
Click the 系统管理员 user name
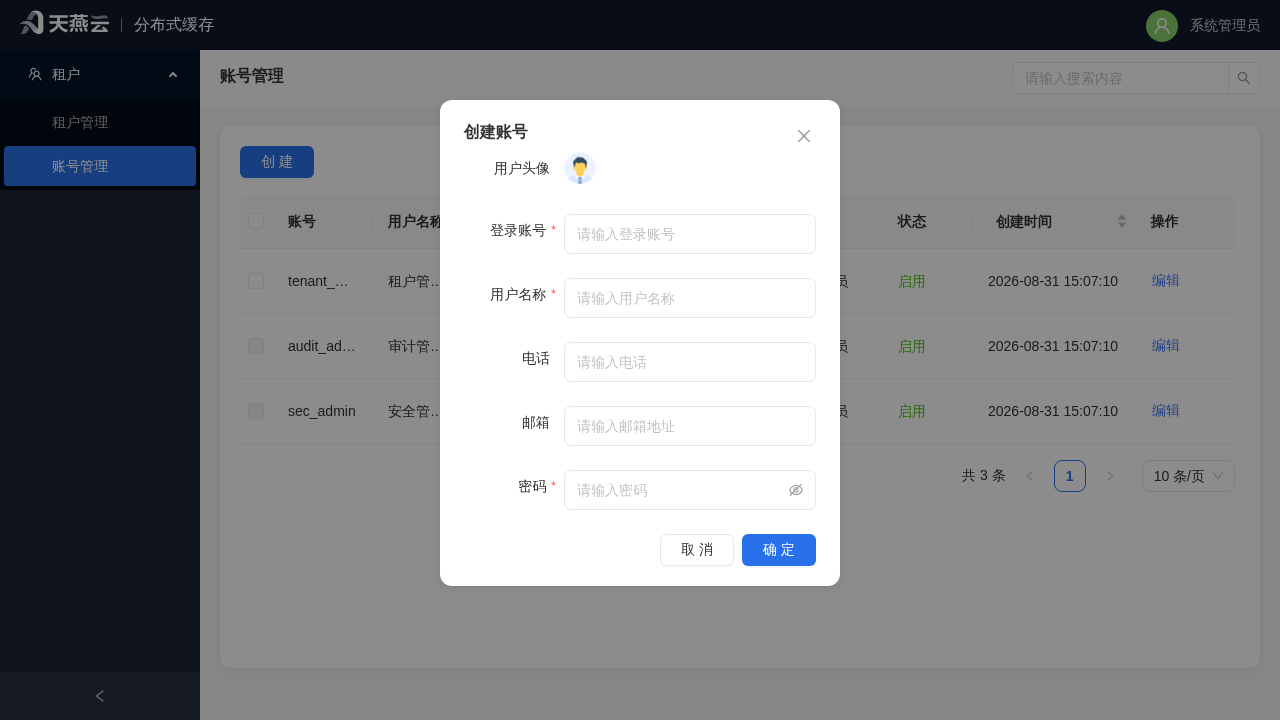[x=1225, y=26]
